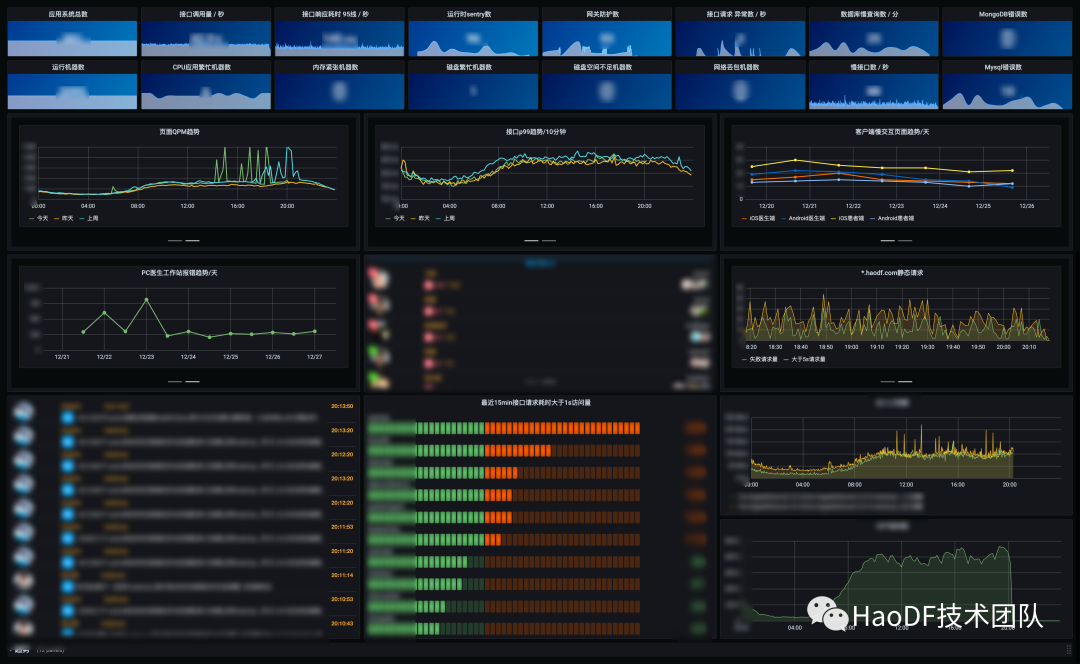1080x664 pixels.
Task: Open the 页面QPM趋势 chart title menu
Action: tap(179, 132)
